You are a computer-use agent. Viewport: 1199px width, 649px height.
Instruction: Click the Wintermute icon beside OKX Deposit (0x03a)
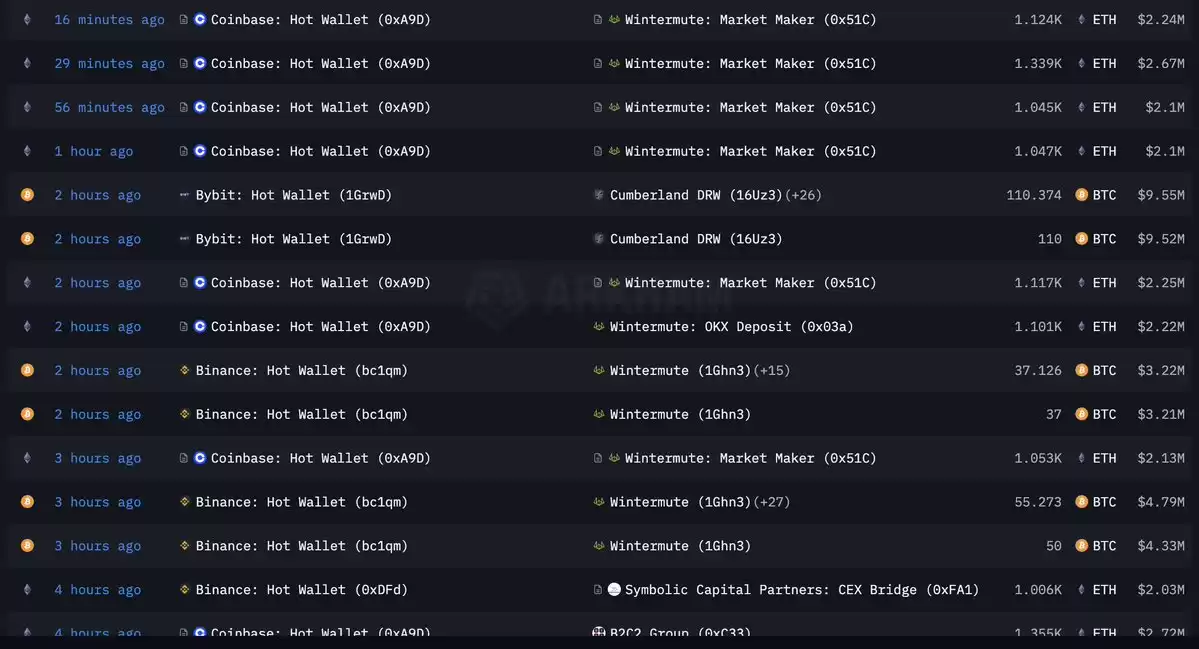pos(599,326)
